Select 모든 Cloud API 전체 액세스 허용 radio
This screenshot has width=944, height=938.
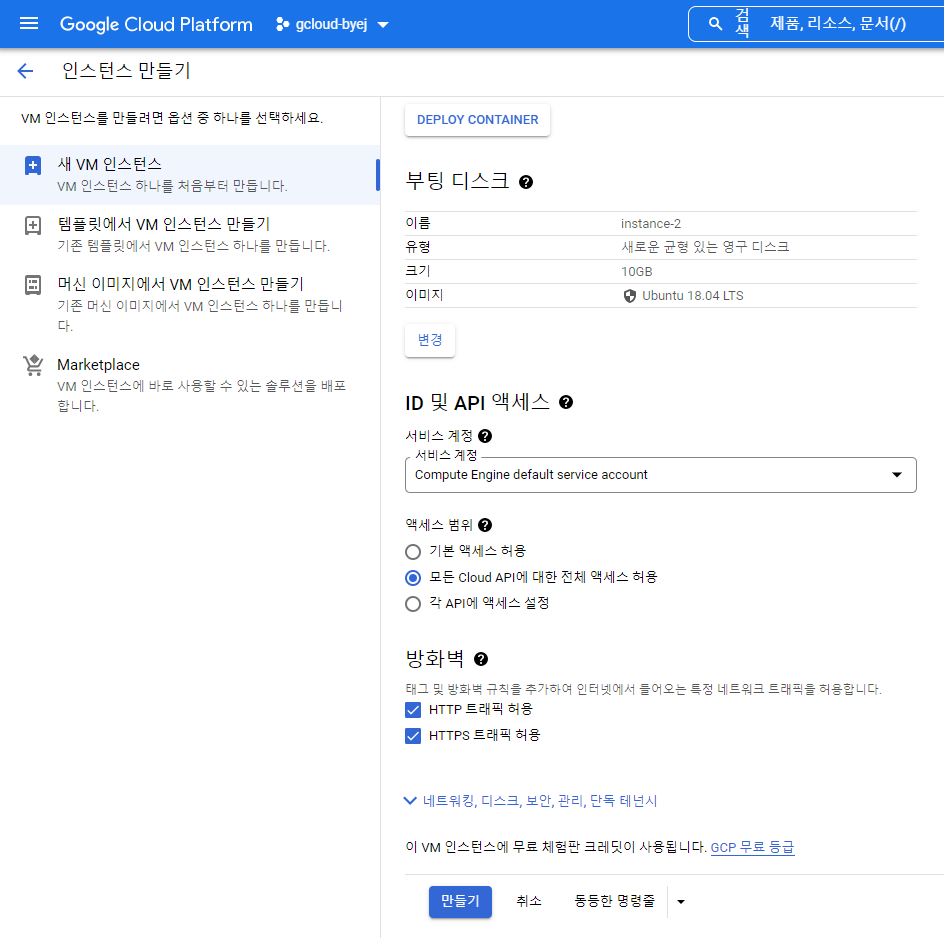click(413, 578)
